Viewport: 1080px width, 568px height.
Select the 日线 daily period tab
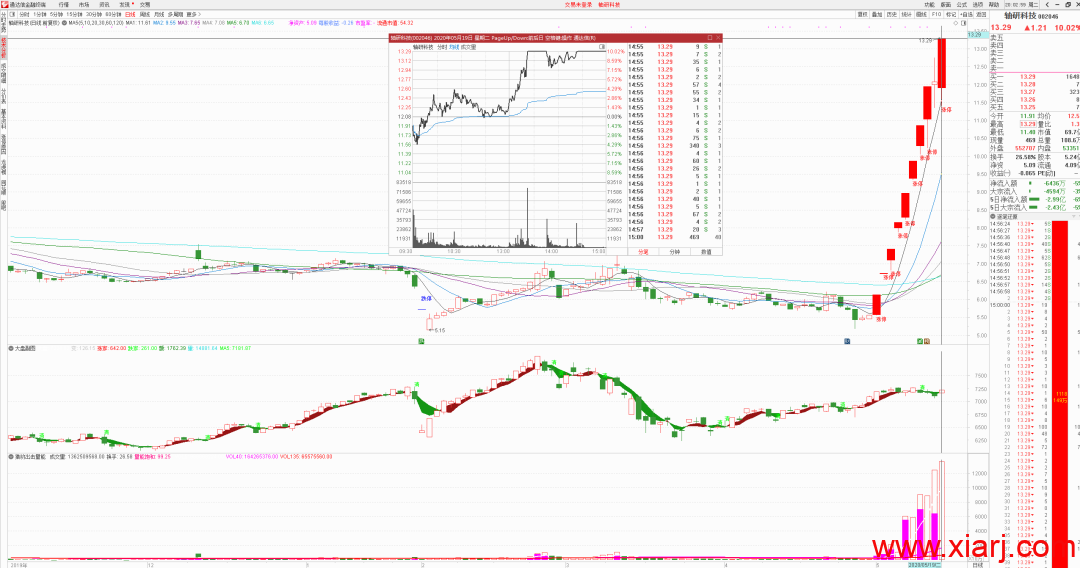(129, 14)
